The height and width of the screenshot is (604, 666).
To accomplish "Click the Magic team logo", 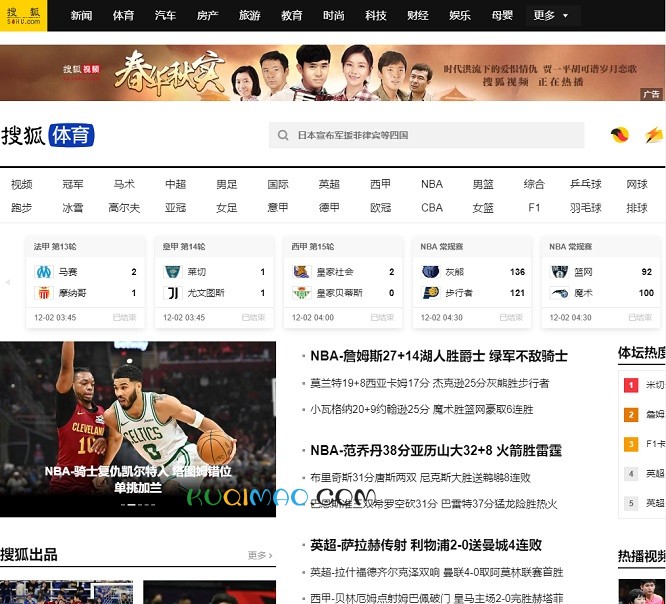I will (x=559, y=293).
